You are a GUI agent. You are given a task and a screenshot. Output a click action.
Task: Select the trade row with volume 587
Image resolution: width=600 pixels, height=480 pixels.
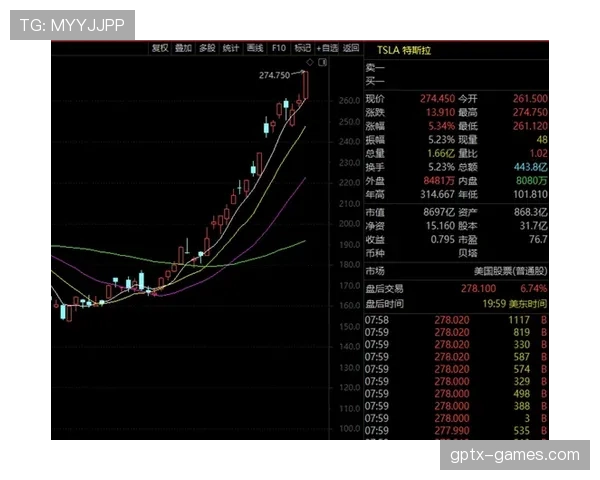click(456, 357)
